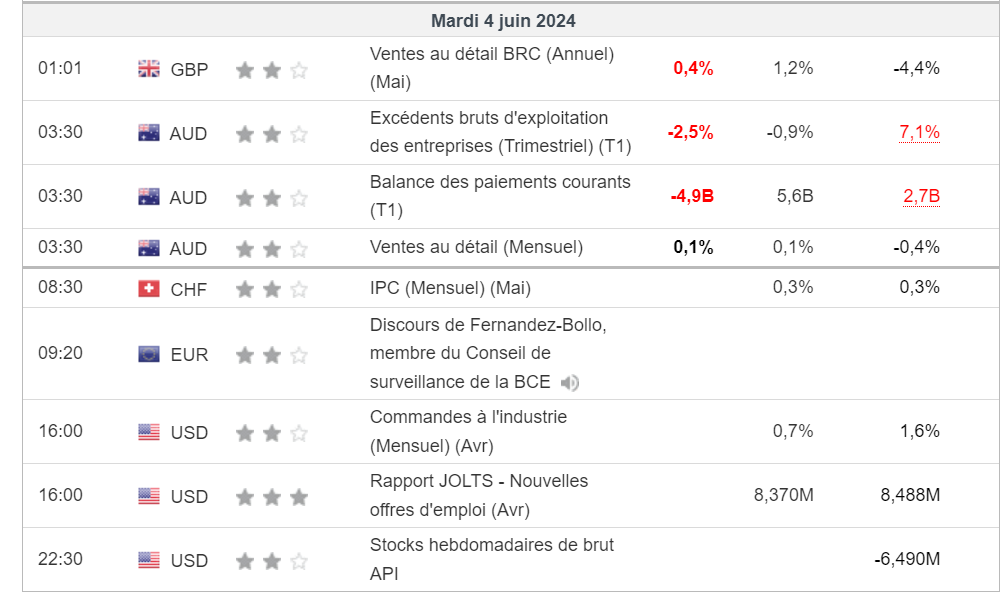Open Stocks hebdomadaires de brut API
Viewport: 1008px width, 594px height.
491,559
